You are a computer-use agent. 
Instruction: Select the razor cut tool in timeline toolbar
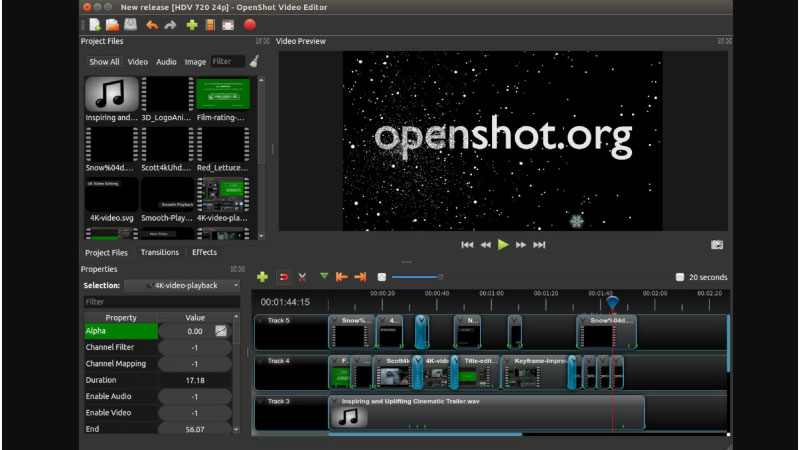coord(302,277)
